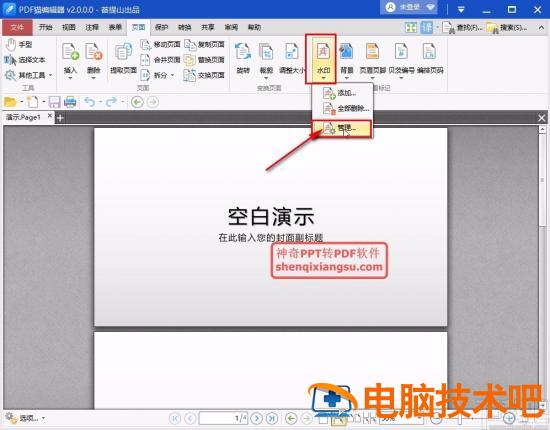Choose Remove All... from watermark menu
550x430 pixels.
tap(342, 109)
